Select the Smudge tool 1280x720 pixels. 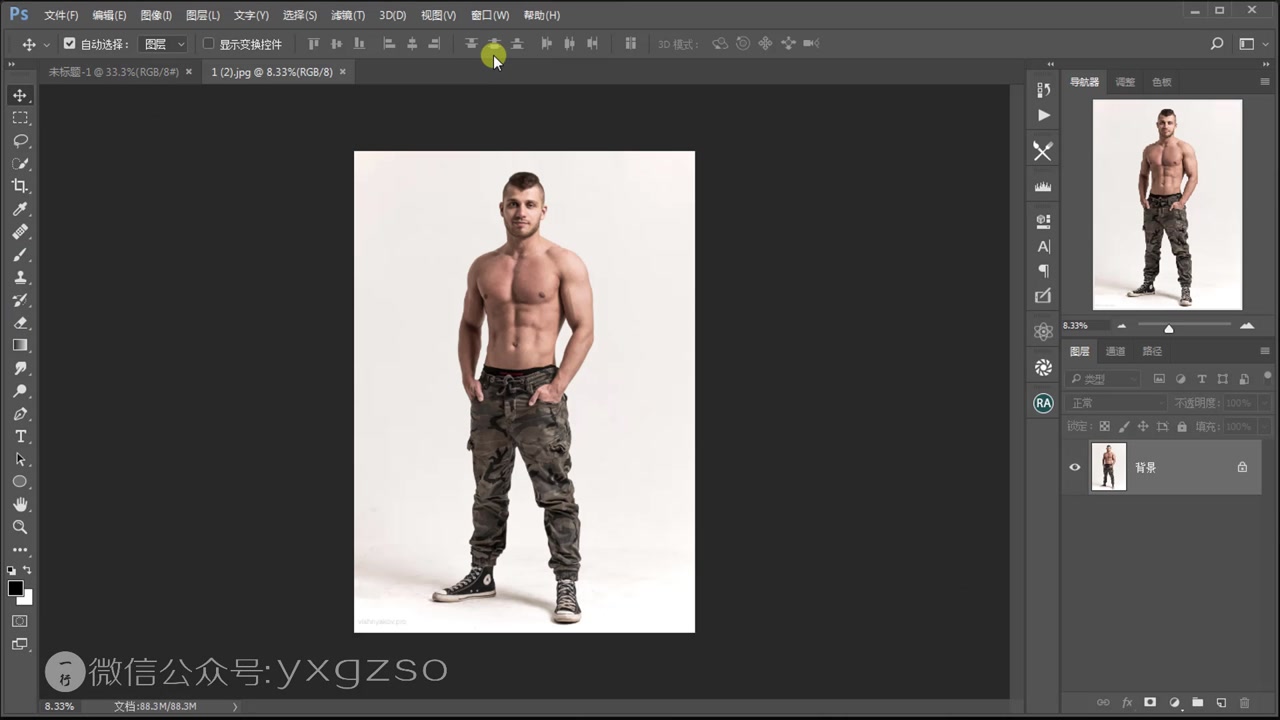coord(20,368)
